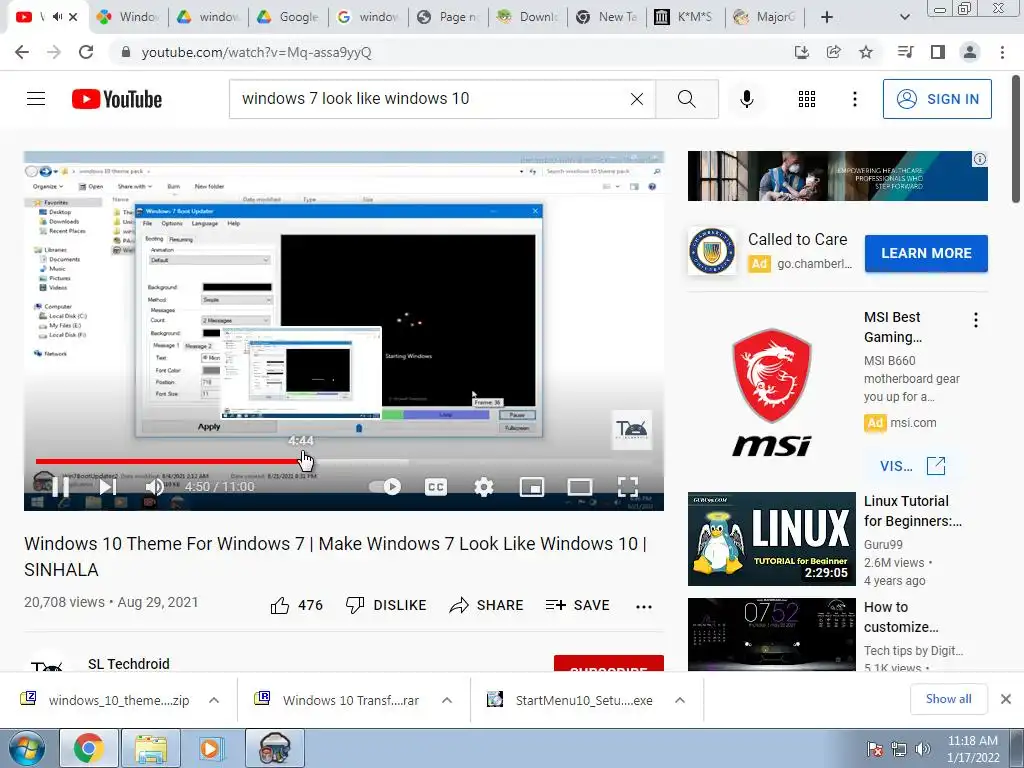
Task: Open the Chrome profile avatar
Action: point(970,52)
